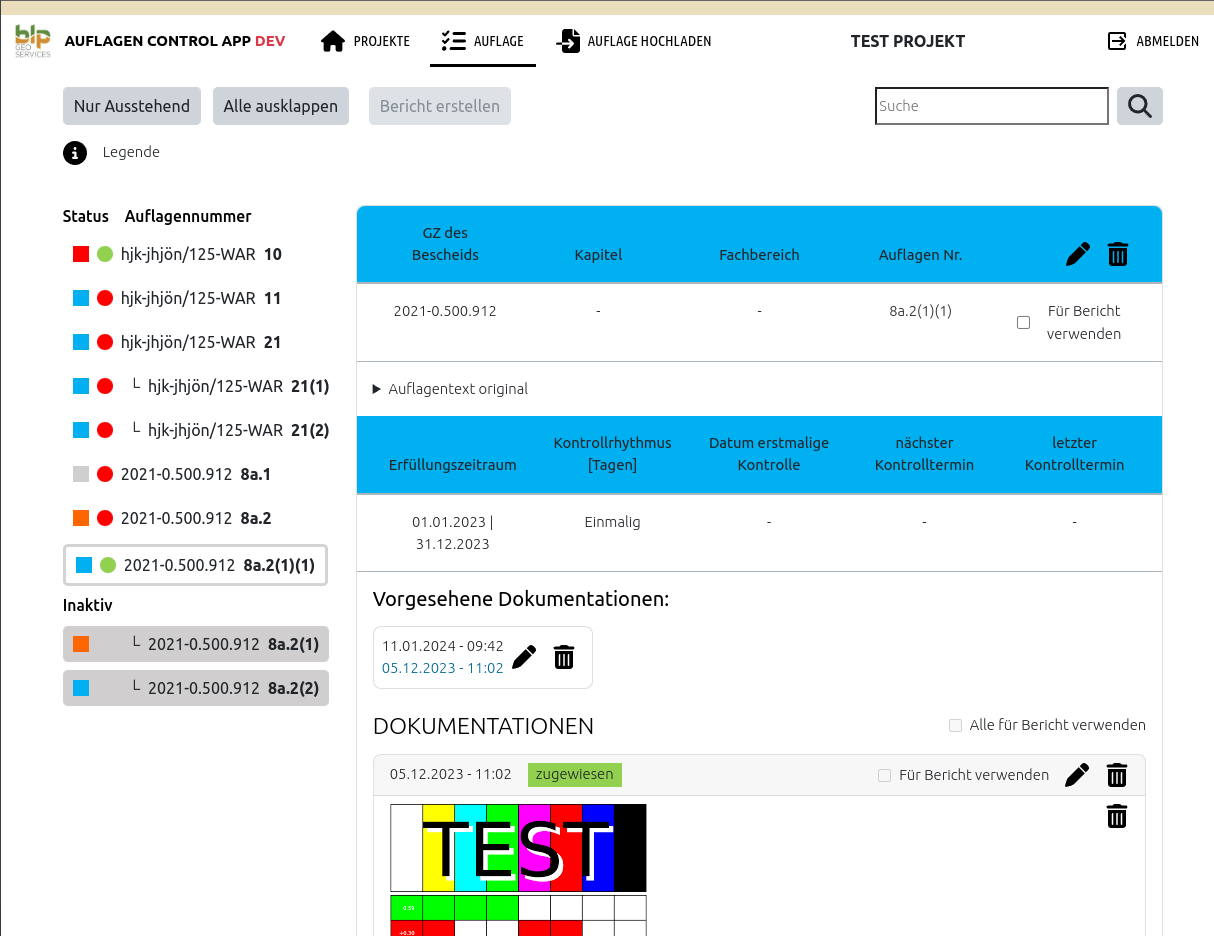Tick 'Für Bericht verwenden' on the 05.12.2023 documentation
Image resolution: width=1214 pixels, height=936 pixels.
point(884,775)
